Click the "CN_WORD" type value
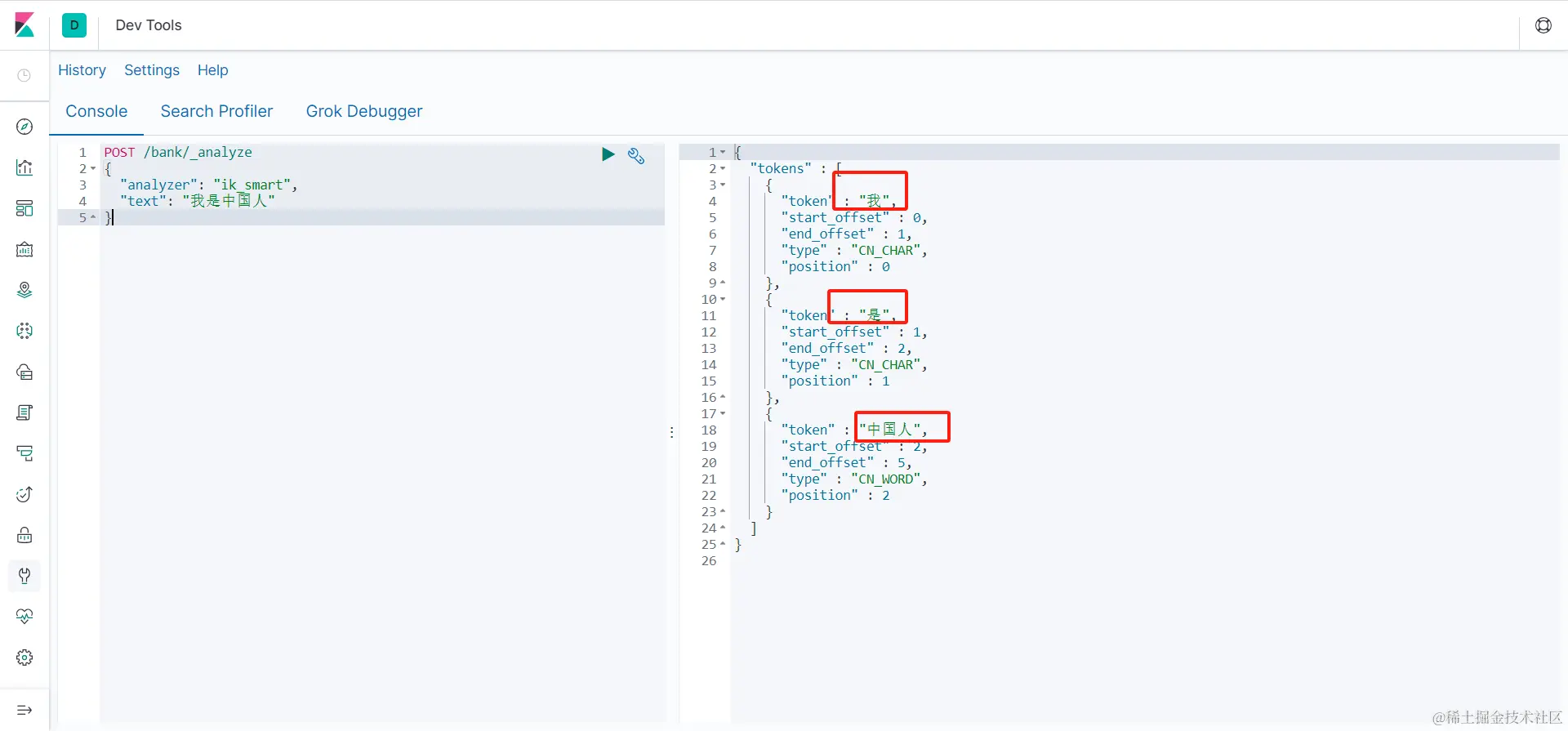The width and height of the screenshot is (1568, 731). 886,479
